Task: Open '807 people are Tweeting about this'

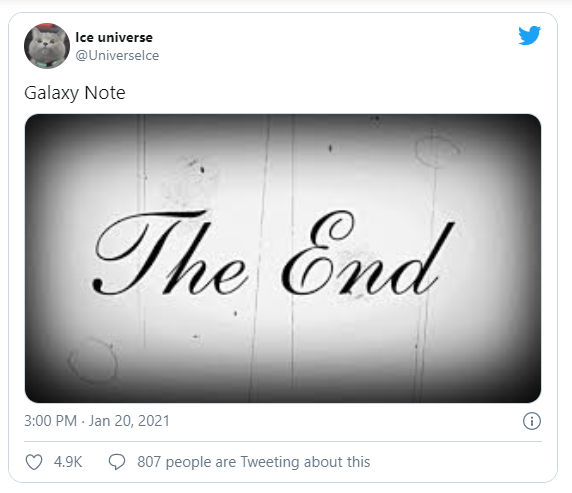Action: [x=254, y=462]
